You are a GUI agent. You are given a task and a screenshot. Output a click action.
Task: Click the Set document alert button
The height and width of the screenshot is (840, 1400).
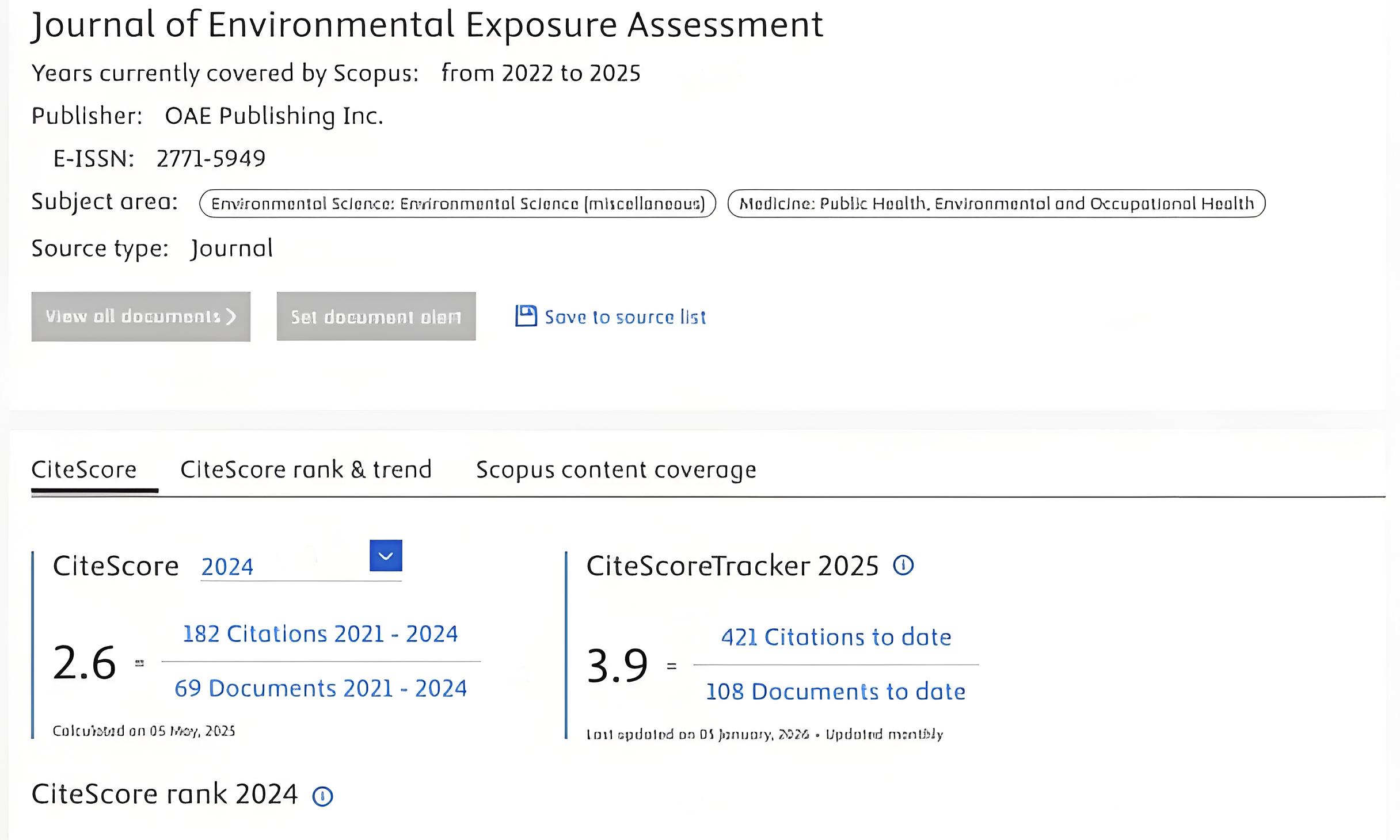376,316
